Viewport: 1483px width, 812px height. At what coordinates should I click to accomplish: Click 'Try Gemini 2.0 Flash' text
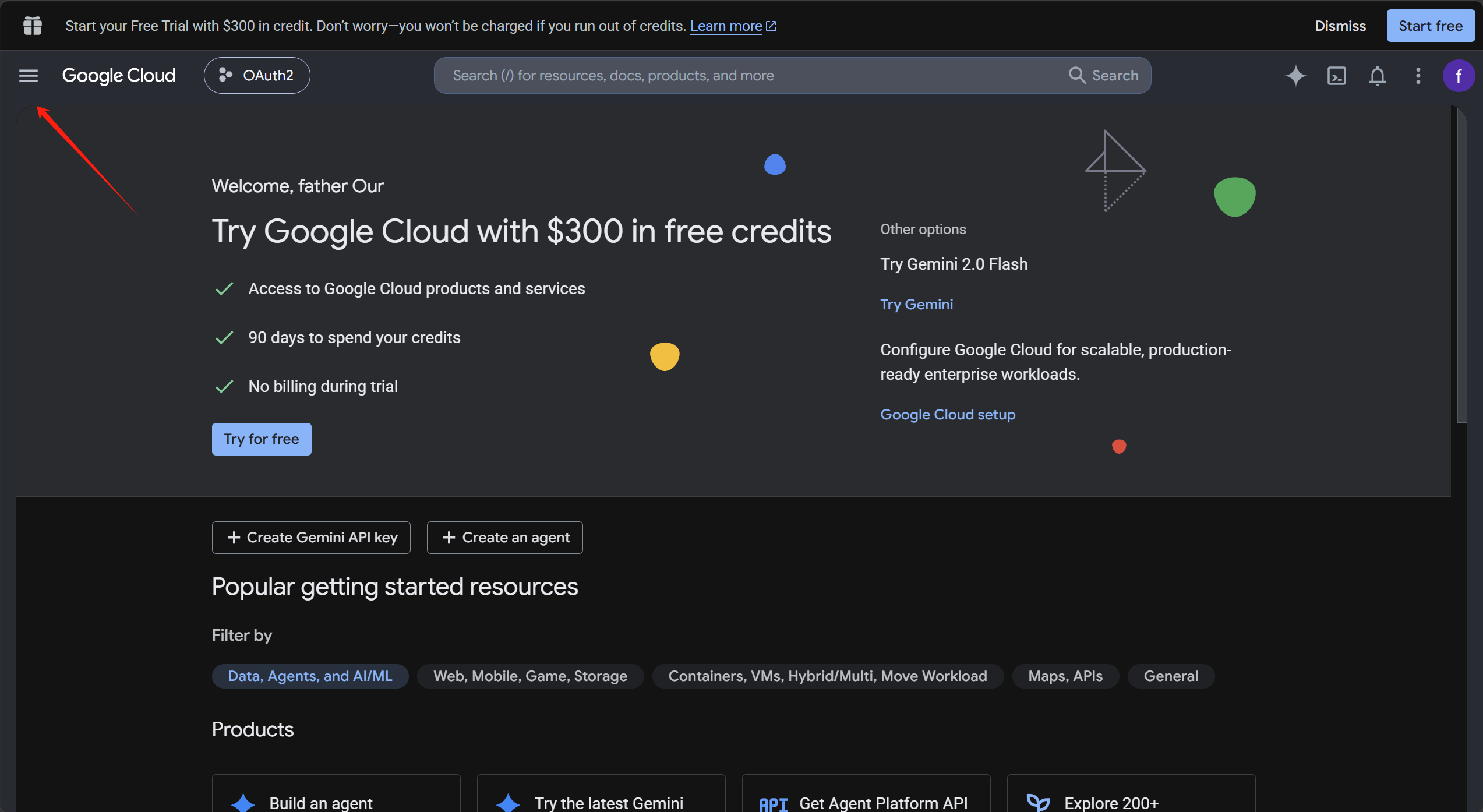(954, 264)
